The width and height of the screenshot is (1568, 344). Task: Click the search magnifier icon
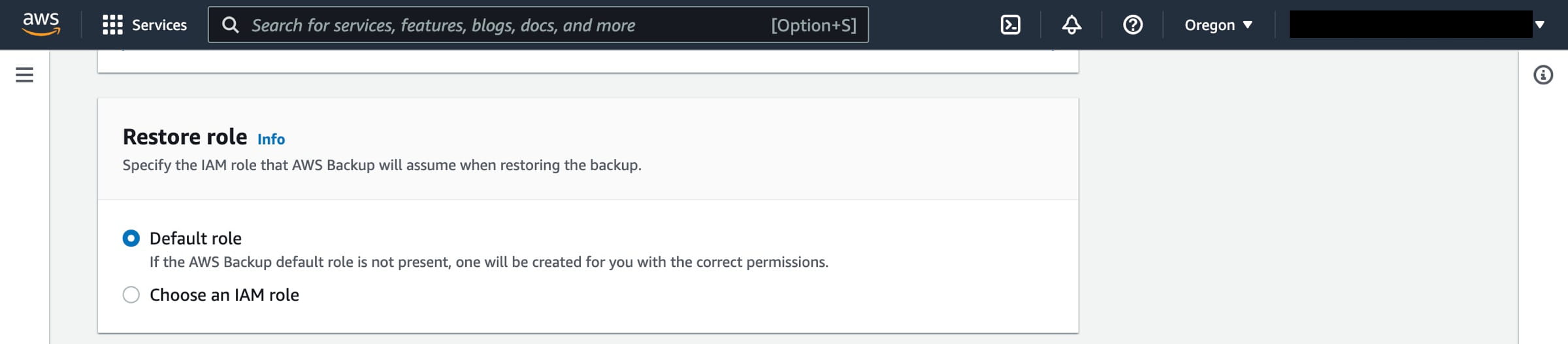coord(230,25)
